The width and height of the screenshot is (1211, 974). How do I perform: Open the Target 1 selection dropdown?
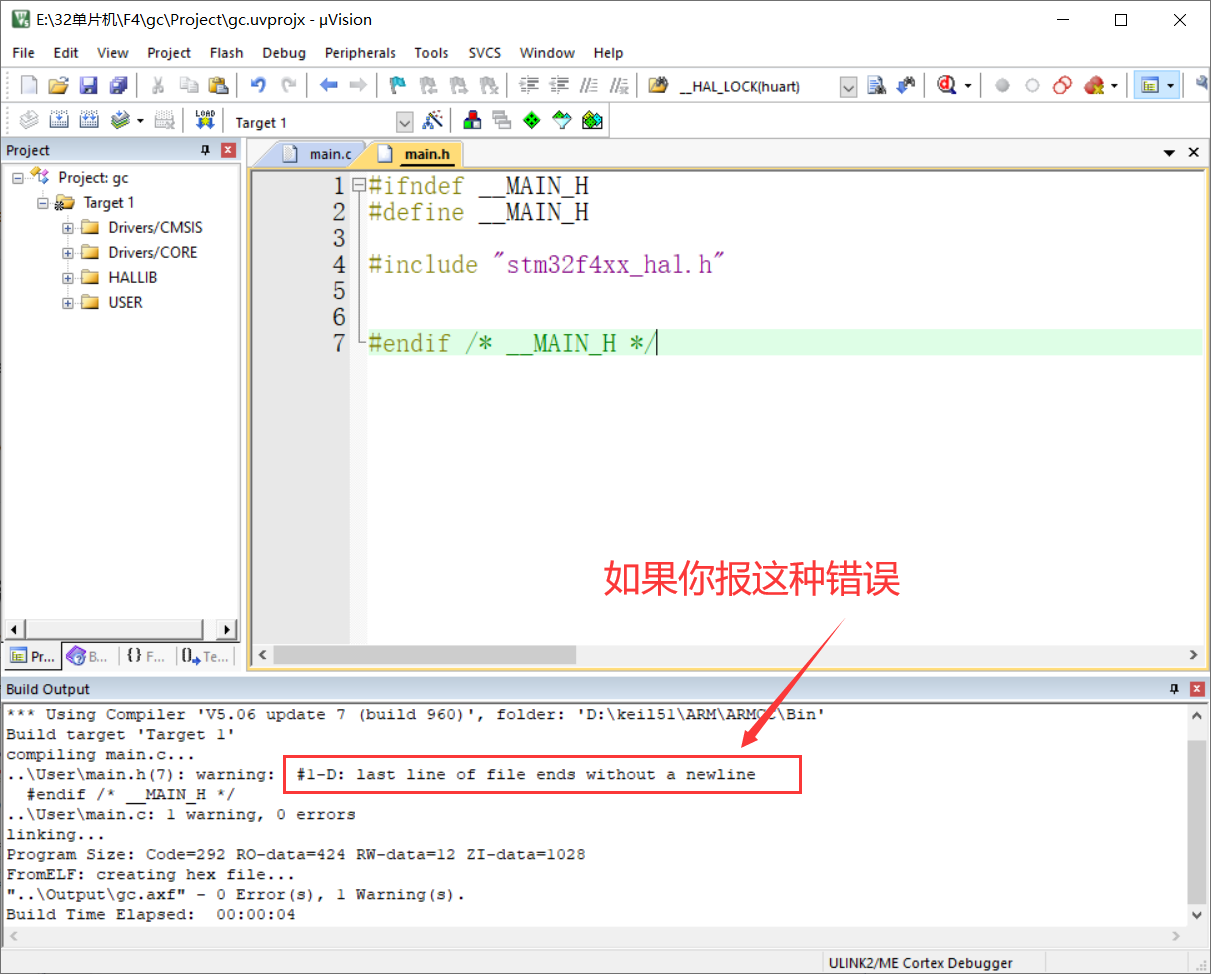404,121
